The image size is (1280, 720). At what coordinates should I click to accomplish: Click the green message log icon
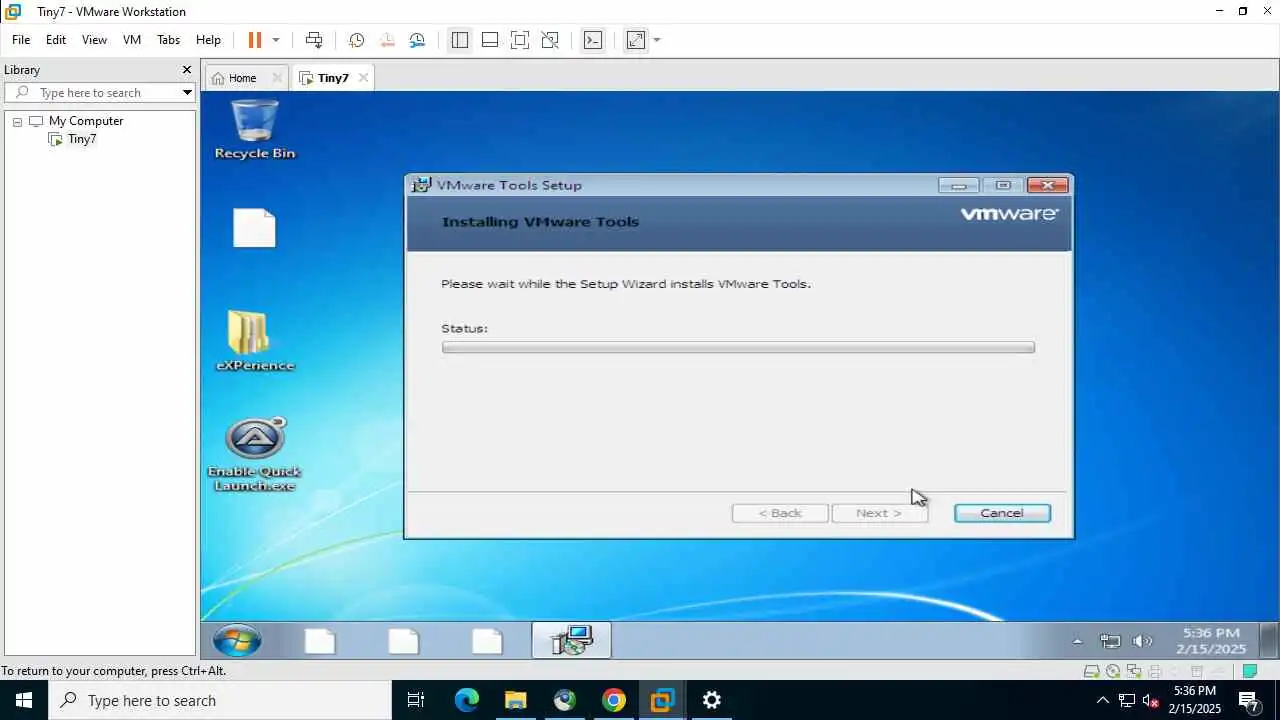coord(1249,671)
